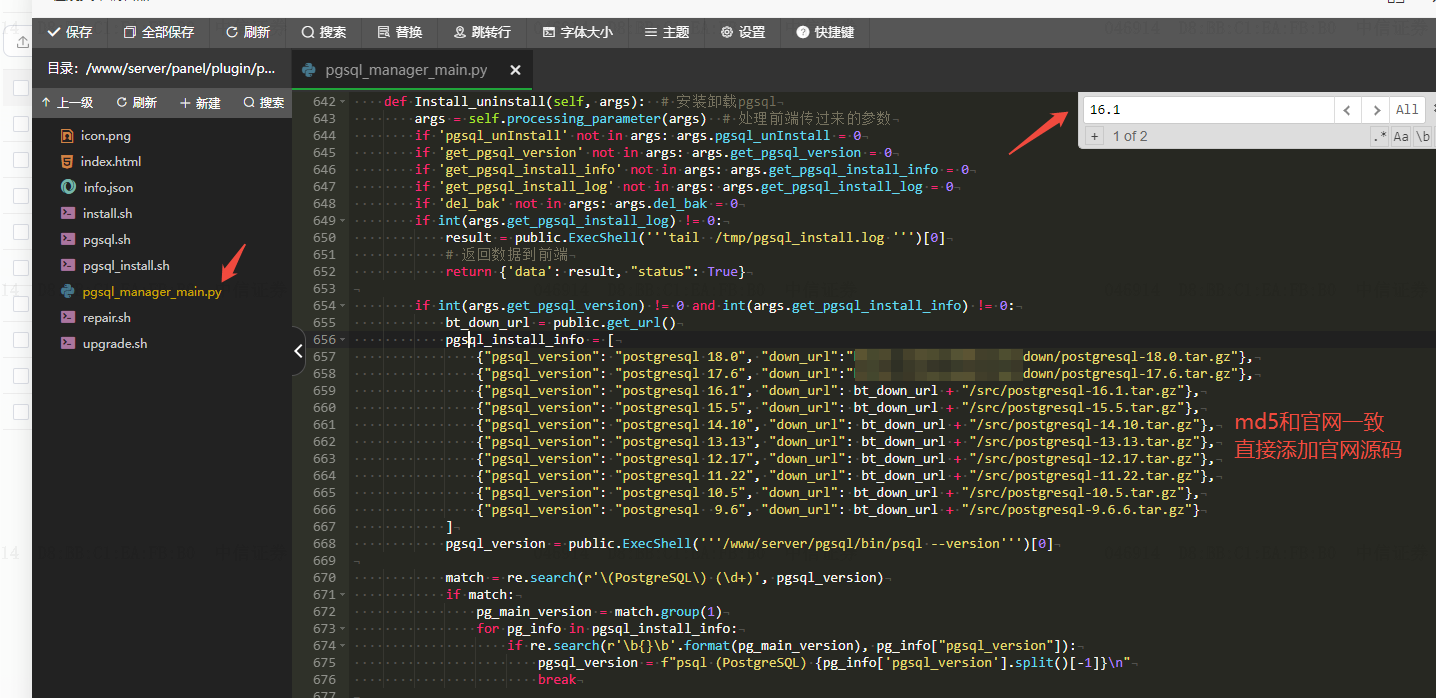Close the pgsql_manager_main.py tab

515,70
